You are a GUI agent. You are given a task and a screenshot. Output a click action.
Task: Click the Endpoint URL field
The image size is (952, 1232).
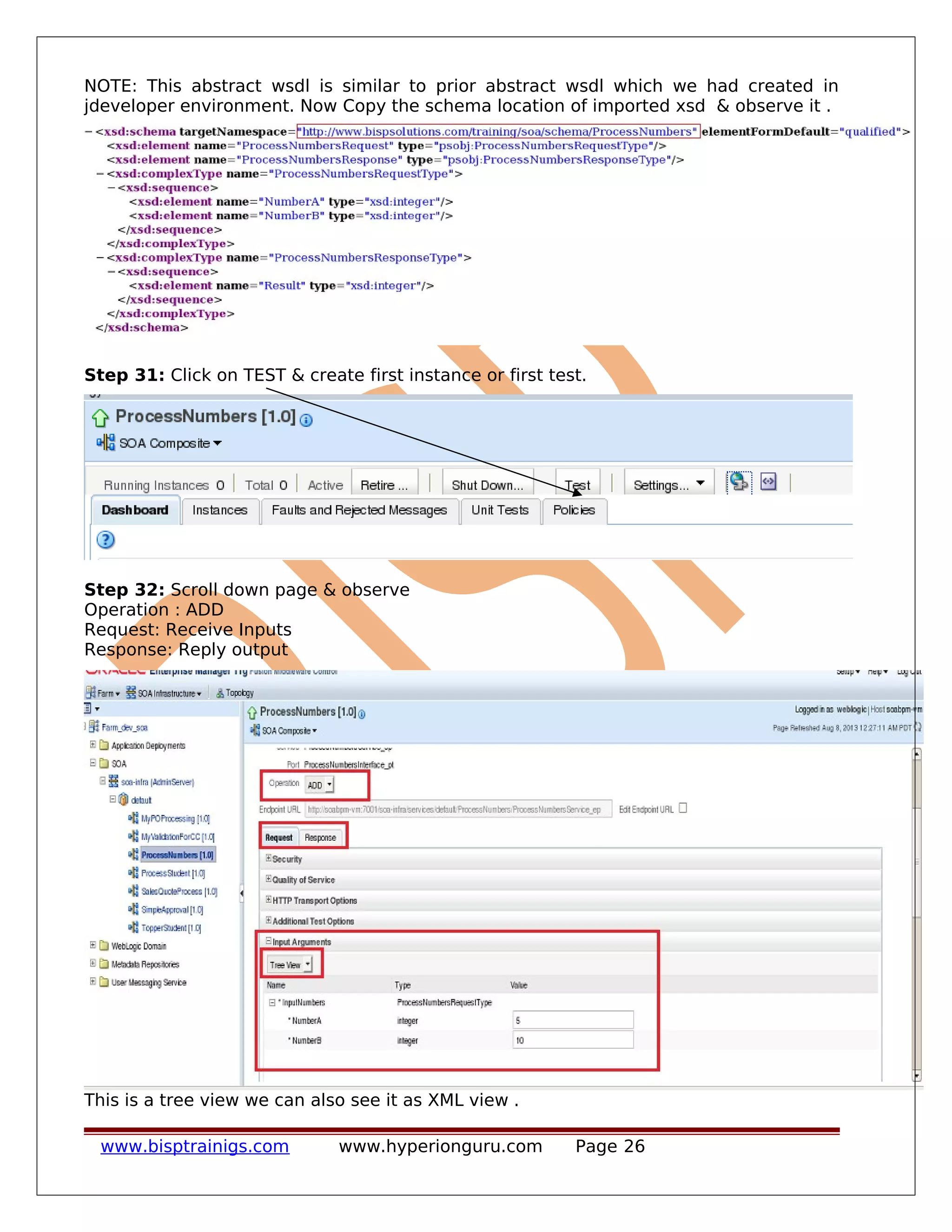(458, 809)
